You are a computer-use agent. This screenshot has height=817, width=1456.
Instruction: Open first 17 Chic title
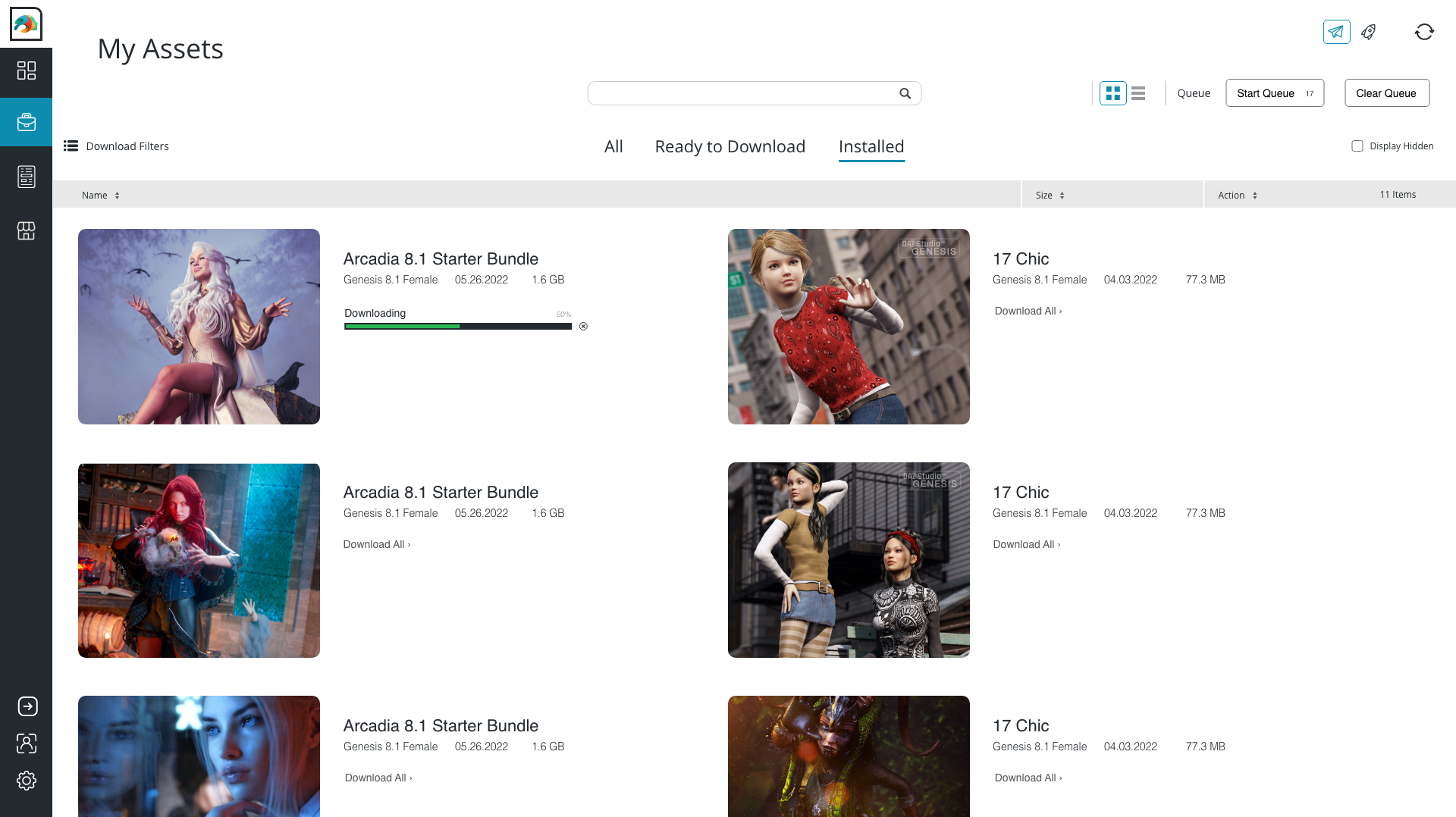click(1021, 259)
